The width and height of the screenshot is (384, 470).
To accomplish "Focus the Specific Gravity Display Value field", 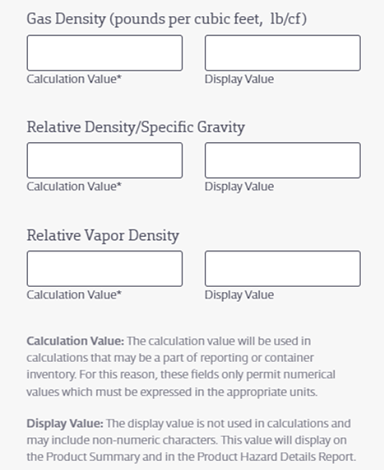I will click(283, 160).
